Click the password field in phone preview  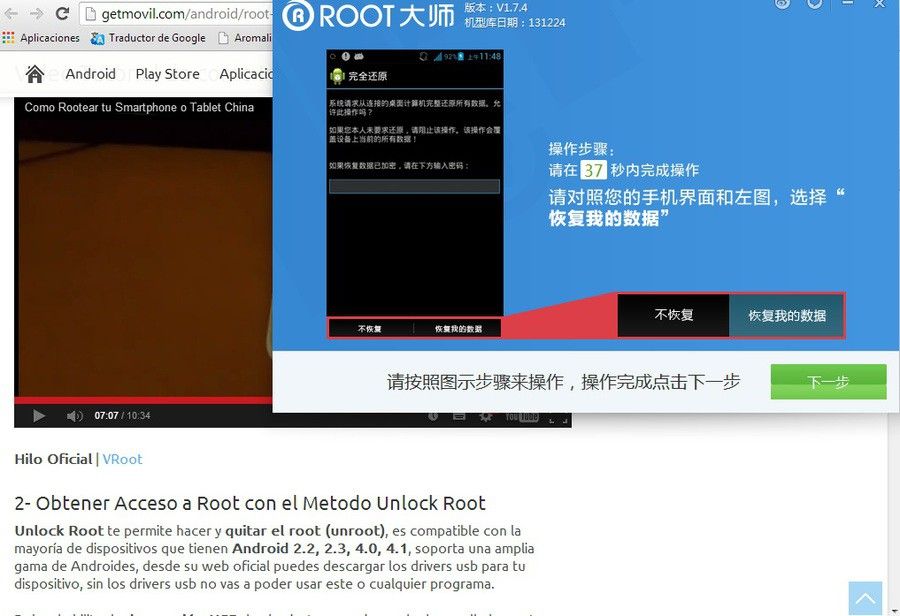[414, 186]
